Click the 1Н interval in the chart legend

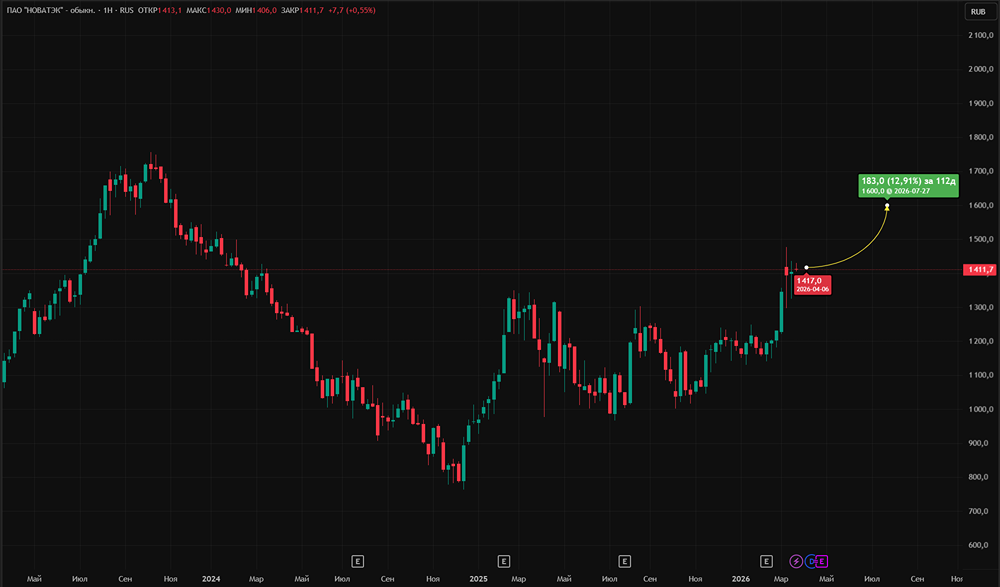point(108,10)
